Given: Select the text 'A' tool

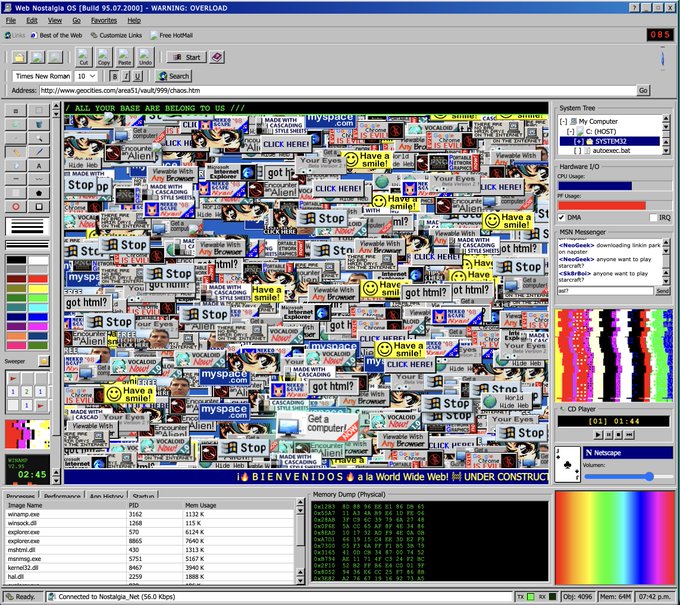Looking at the screenshot, I should coord(39,166).
